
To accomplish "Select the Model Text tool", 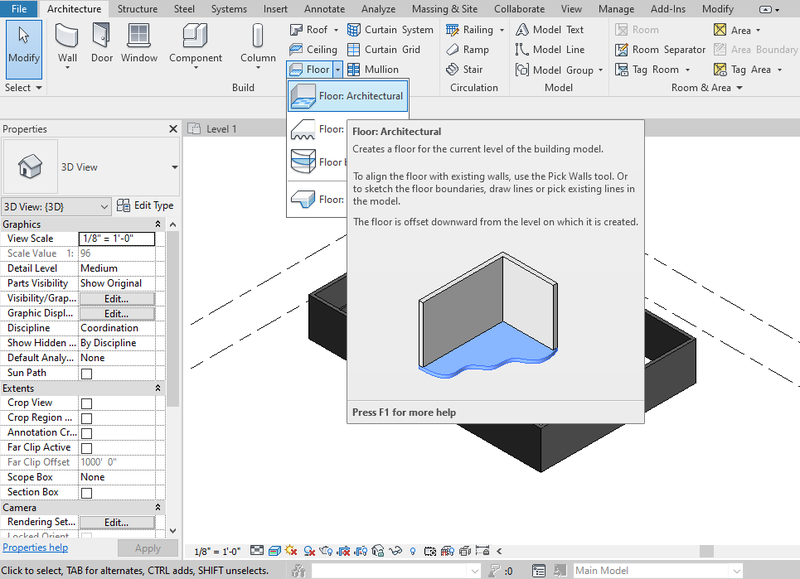I will 549,30.
